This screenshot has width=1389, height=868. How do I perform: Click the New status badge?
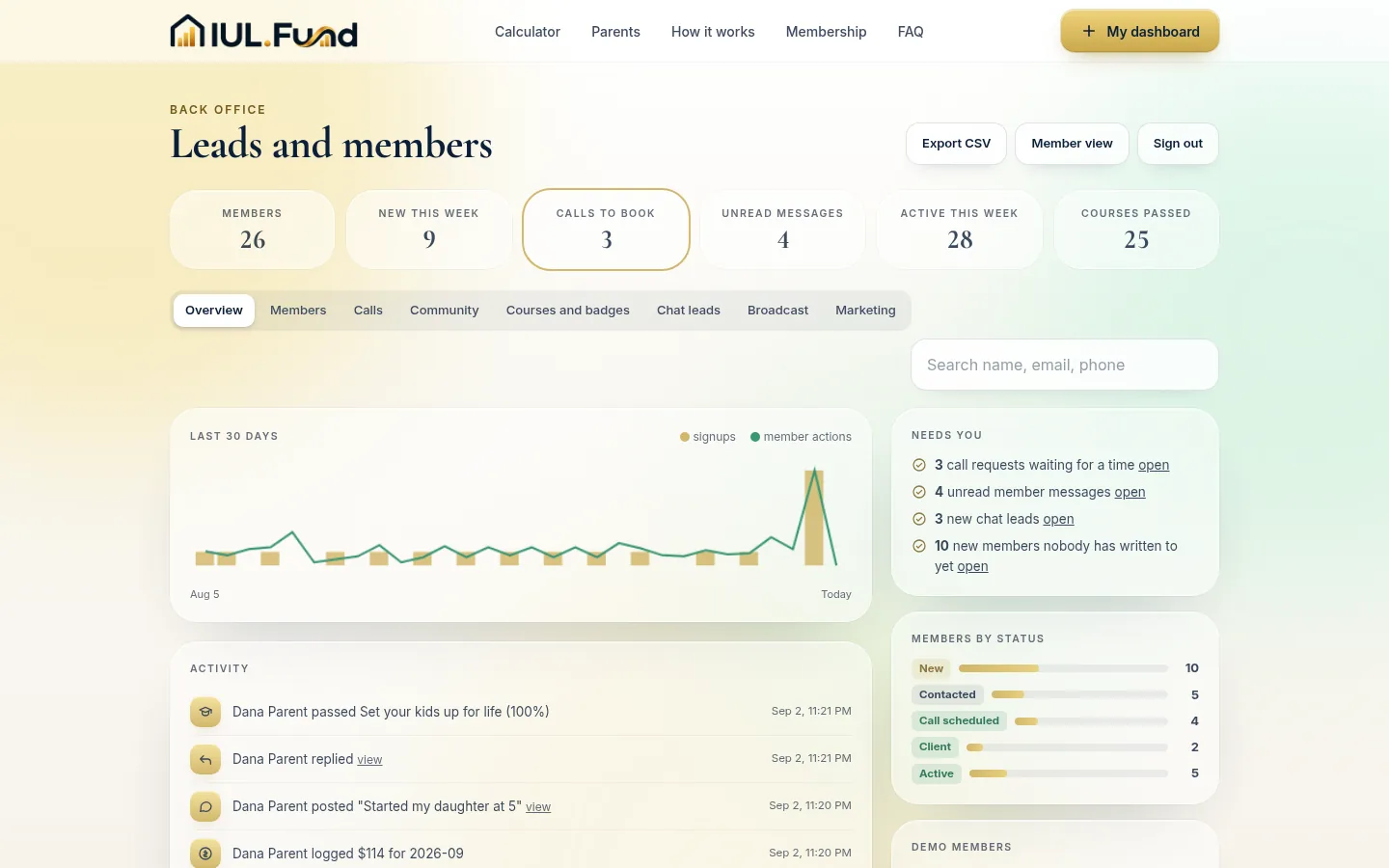[x=931, y=668]
